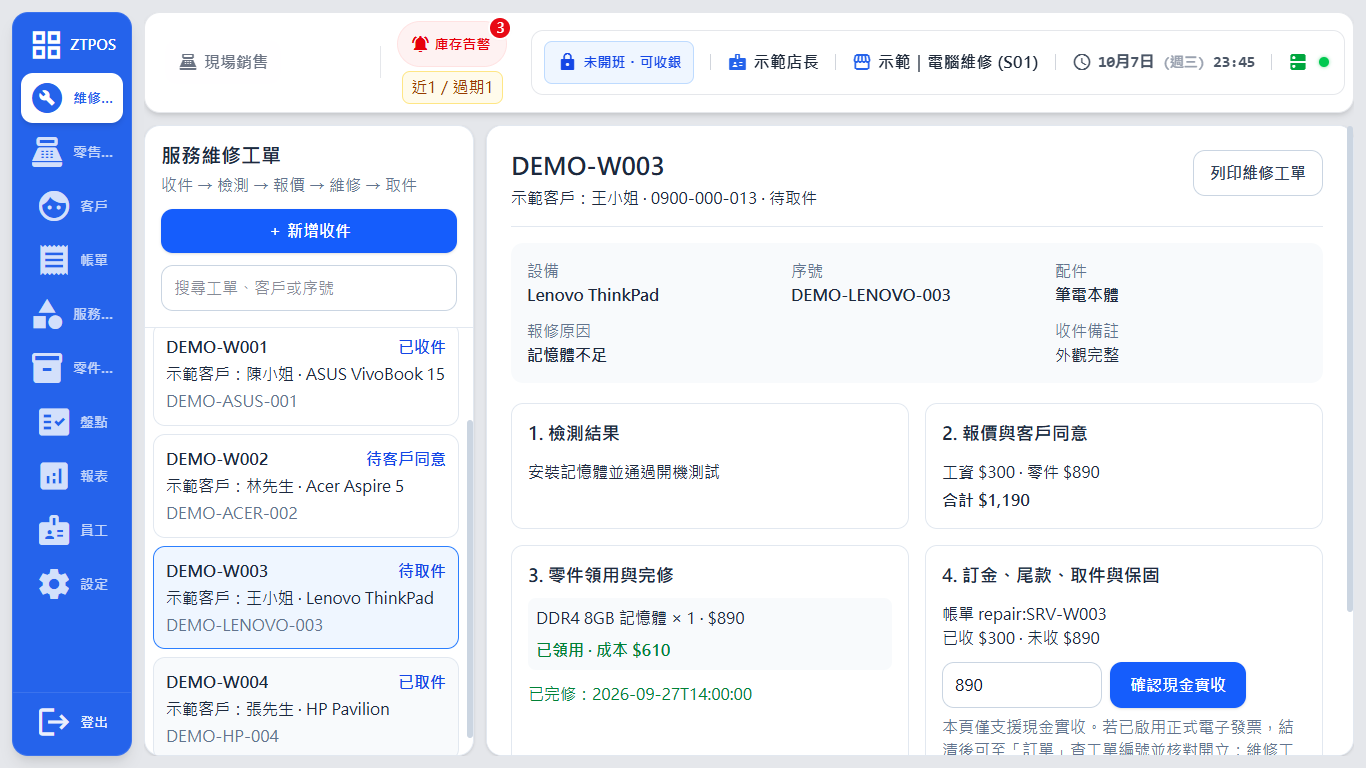Viewport: 1366px width, 768px height.
Task: Select work order DEMO-W001 陳小姐
Action: click(306, 374)
